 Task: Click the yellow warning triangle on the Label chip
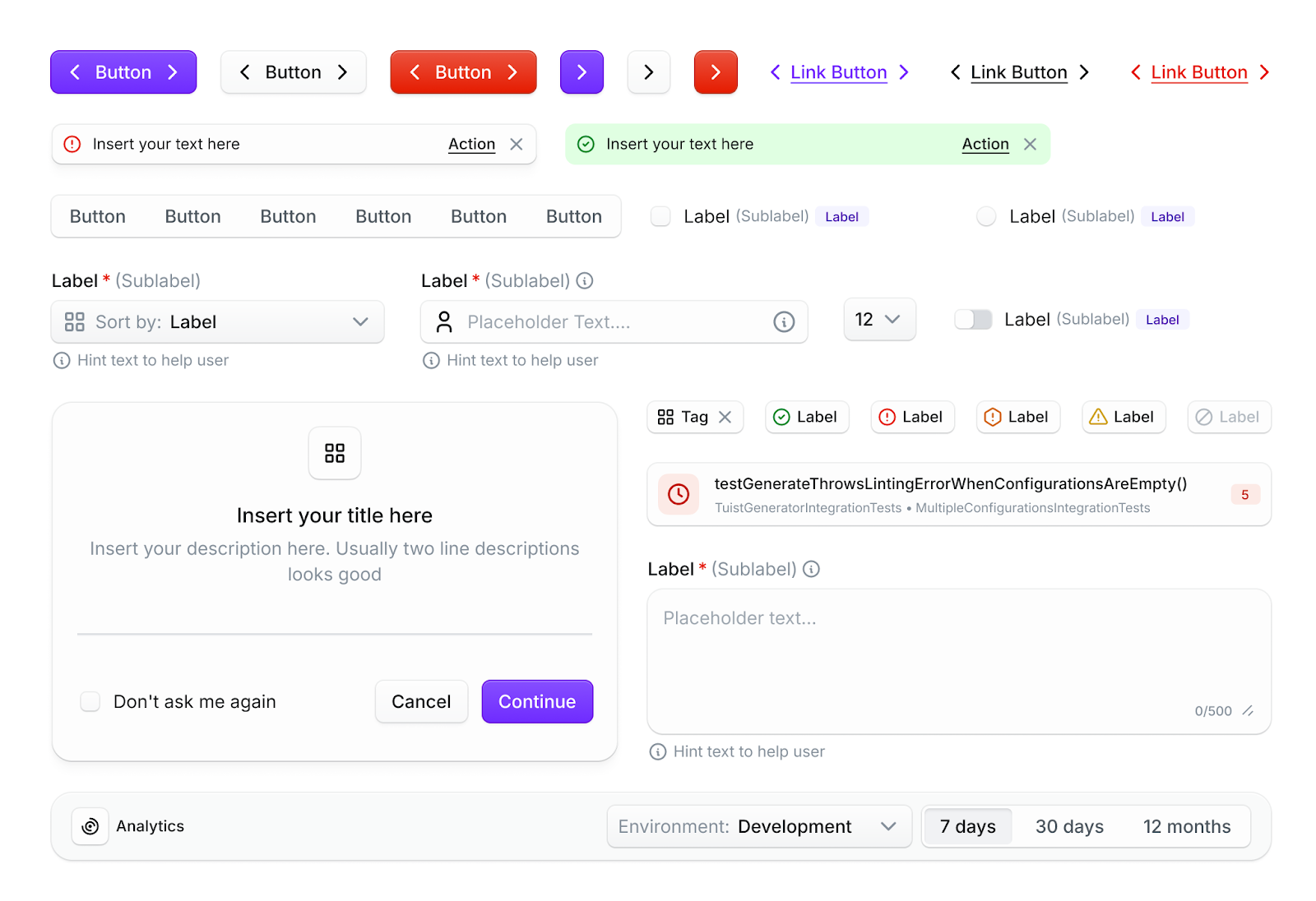(x=1097, y=417)
